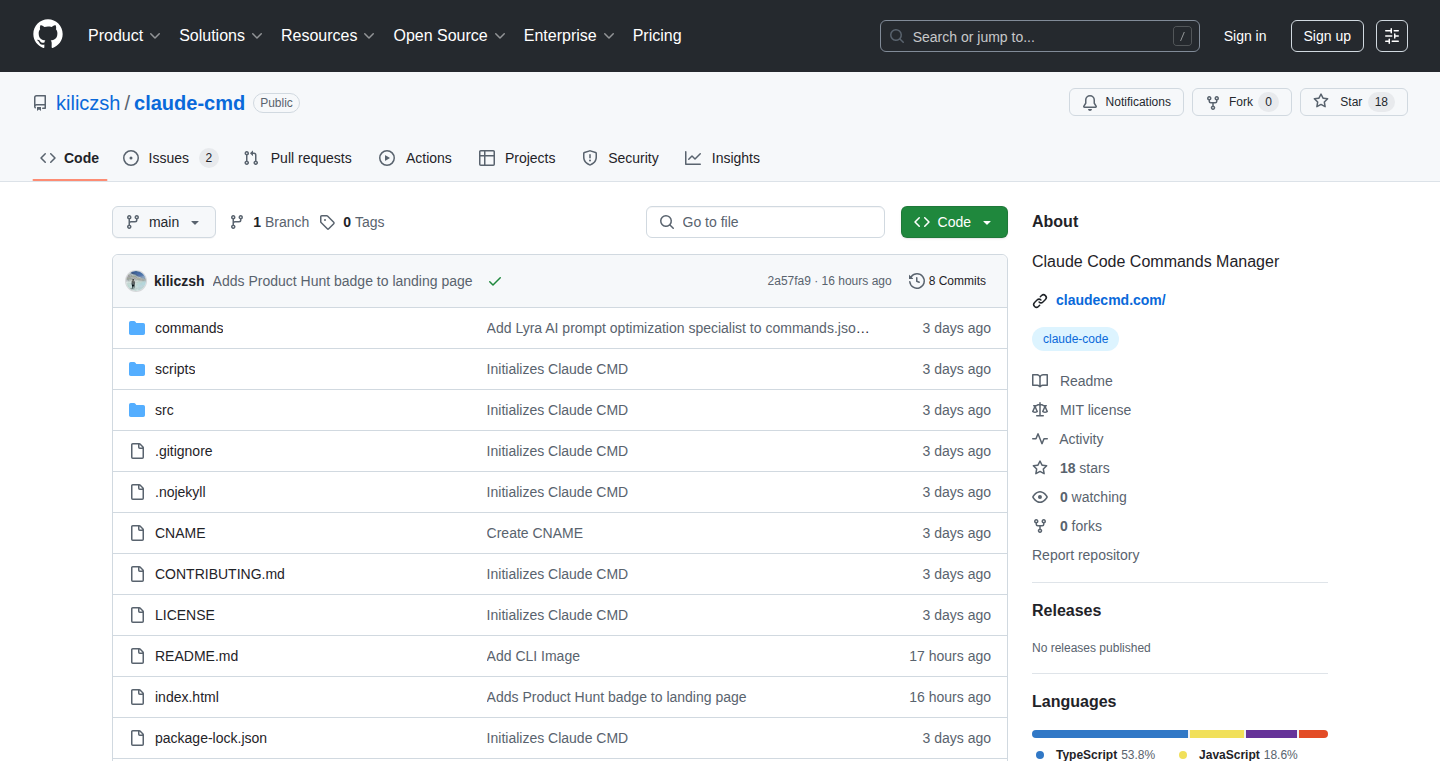1440x761 pixels.
Task: Select the claude-code topic tag
Action: (1075, 339)
